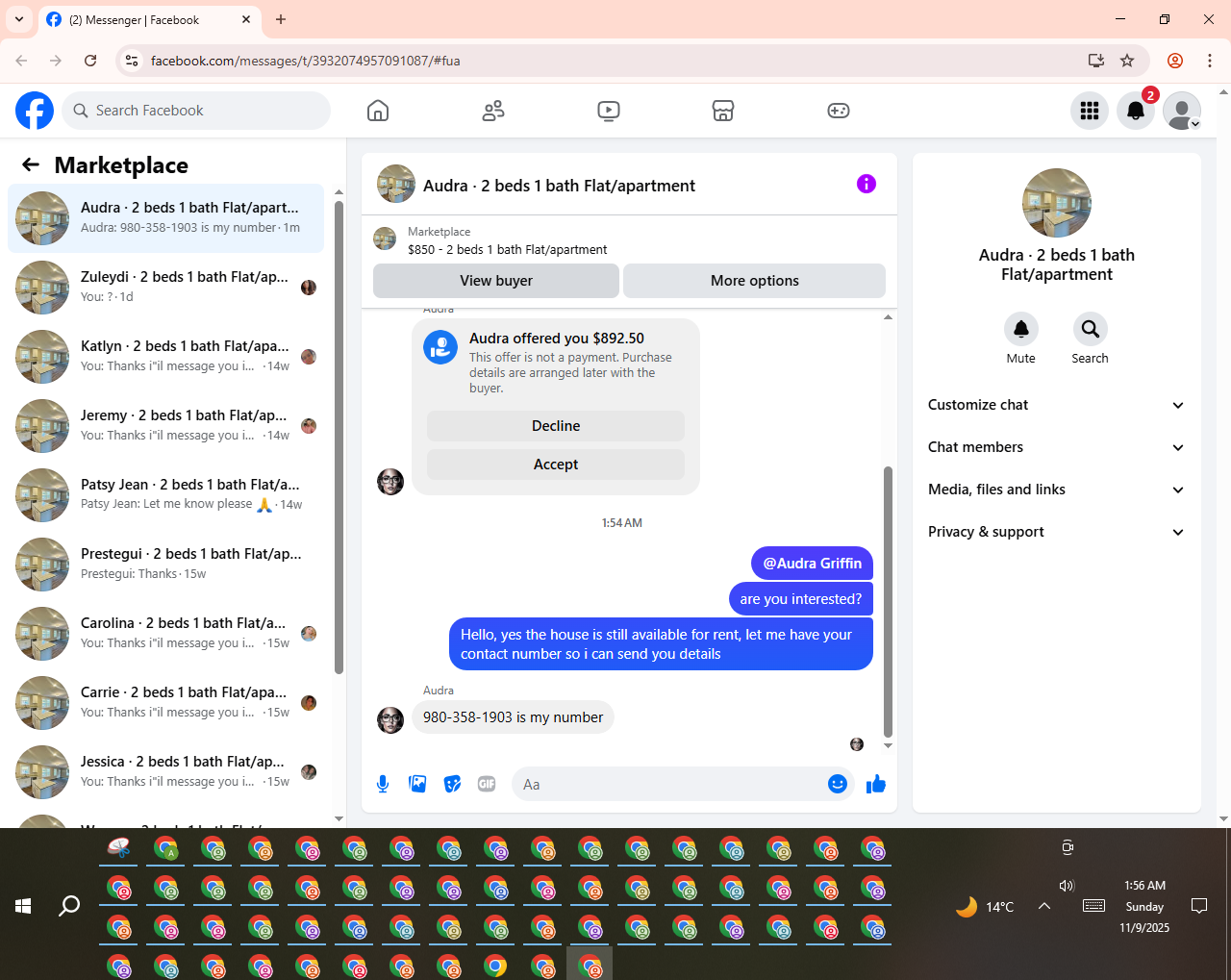Go back using the Marketplace arrow

click(x=31, y=164)
